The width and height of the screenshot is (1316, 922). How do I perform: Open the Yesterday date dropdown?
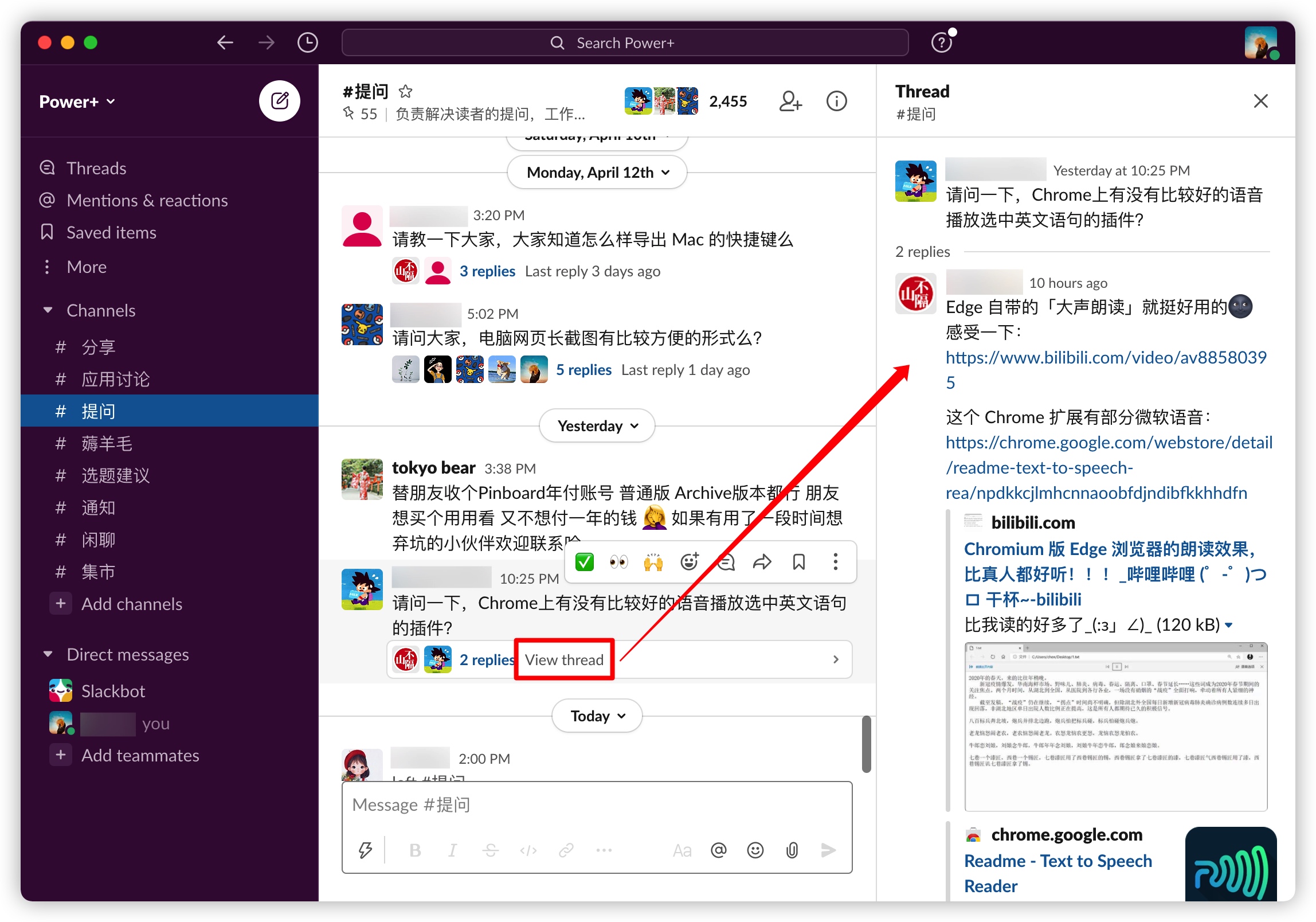coord(597,425)
